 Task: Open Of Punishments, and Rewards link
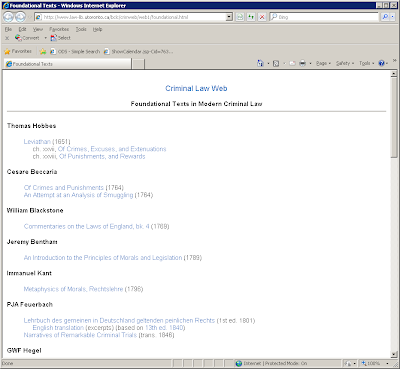[102, 156]
